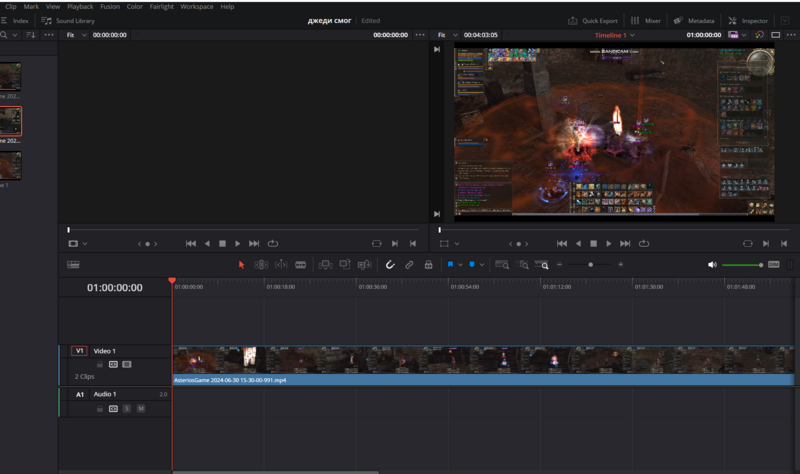Open the Workspace menu
Image resolution: width=800 pixels, height=474 pixels.
click(x=196, y=7)
